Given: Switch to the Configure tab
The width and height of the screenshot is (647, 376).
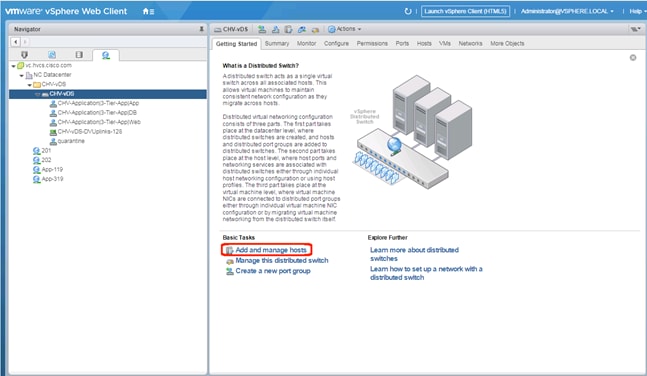Looking at the screenshot, I should 336,43.
